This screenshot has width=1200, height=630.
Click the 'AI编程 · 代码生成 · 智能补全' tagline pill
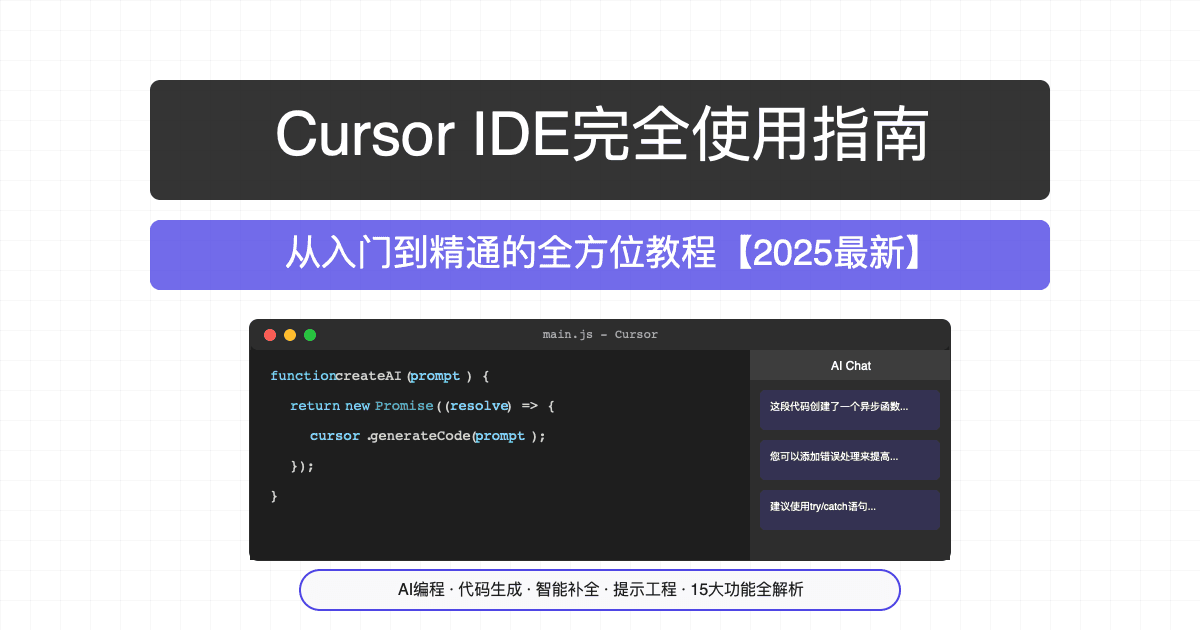pyautogui.click(x=600, y=590)
